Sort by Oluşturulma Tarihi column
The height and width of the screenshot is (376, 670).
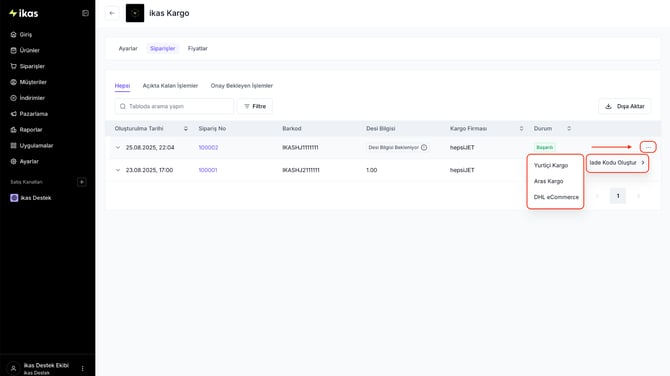185,129
